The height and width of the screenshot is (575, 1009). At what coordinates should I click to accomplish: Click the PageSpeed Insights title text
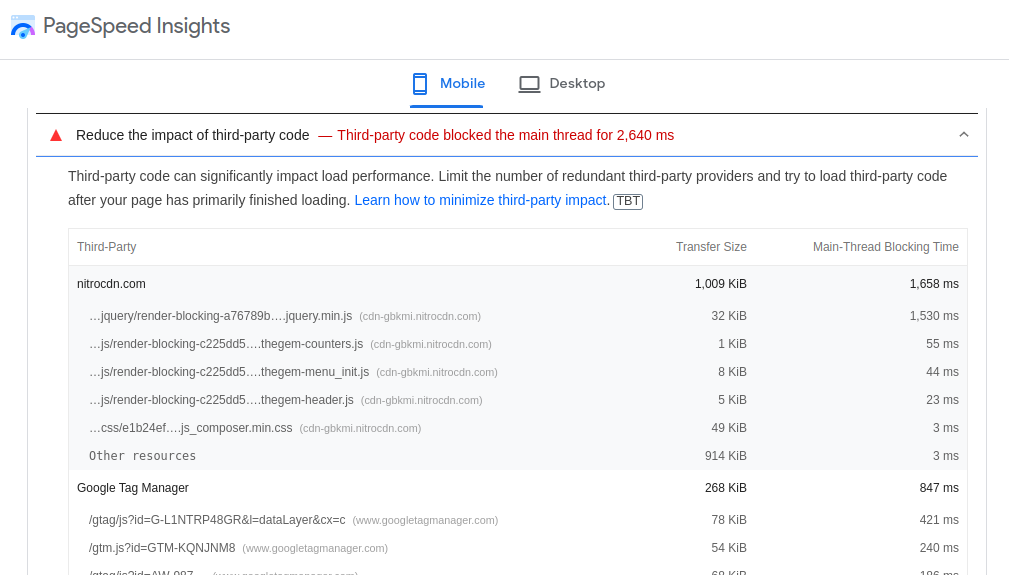click(136, 27)
